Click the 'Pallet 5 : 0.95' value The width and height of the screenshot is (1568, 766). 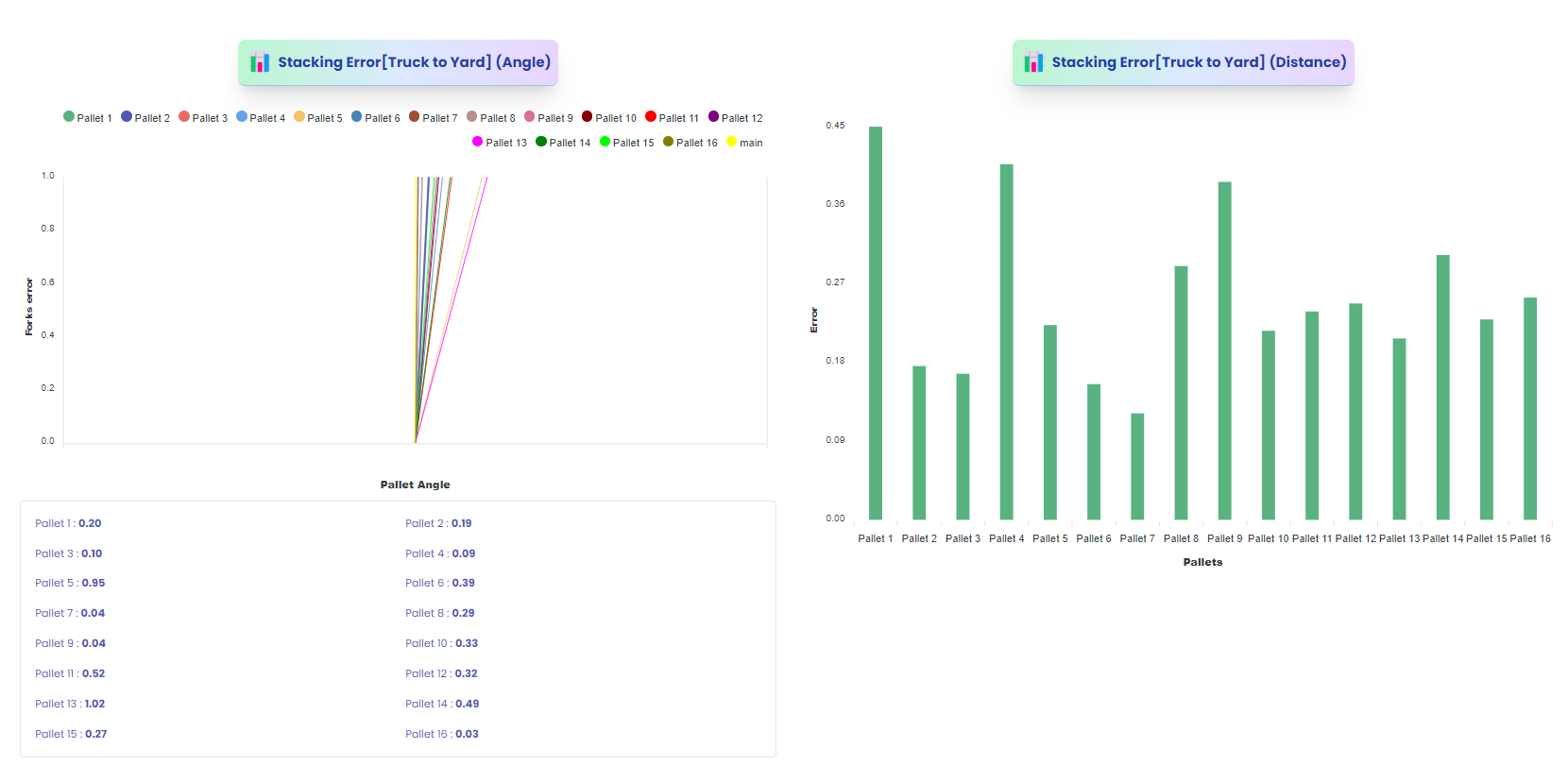pos(70,583)
